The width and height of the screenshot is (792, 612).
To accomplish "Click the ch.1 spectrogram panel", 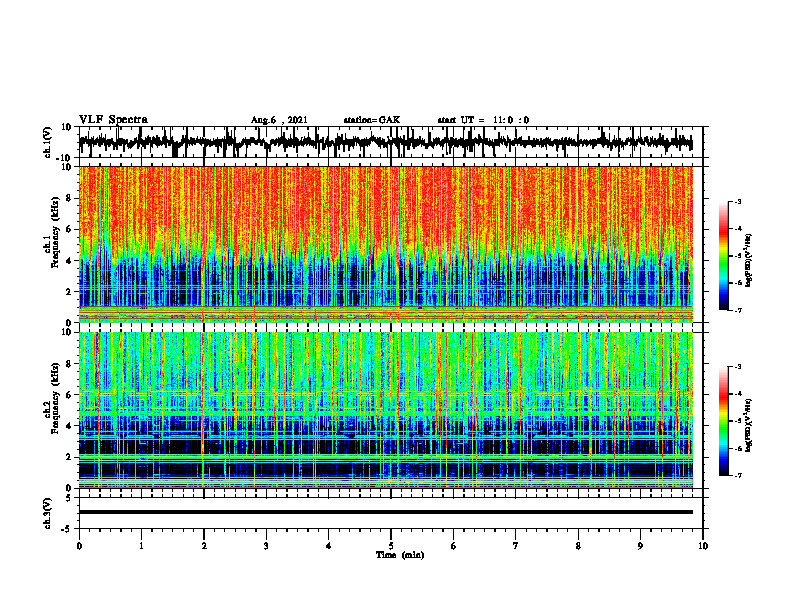I will pos(385,244).
